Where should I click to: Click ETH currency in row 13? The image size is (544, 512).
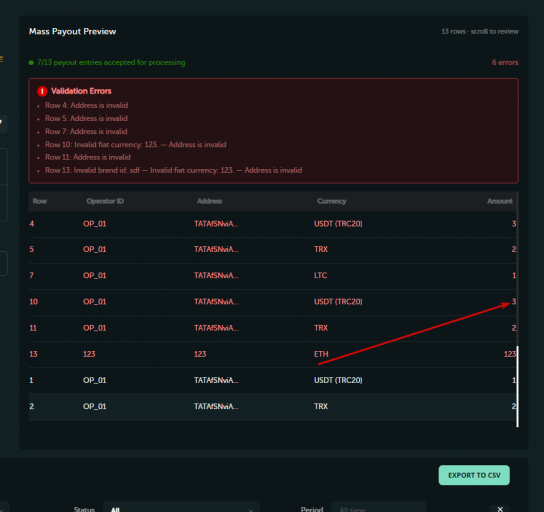[x=321, y=354]
